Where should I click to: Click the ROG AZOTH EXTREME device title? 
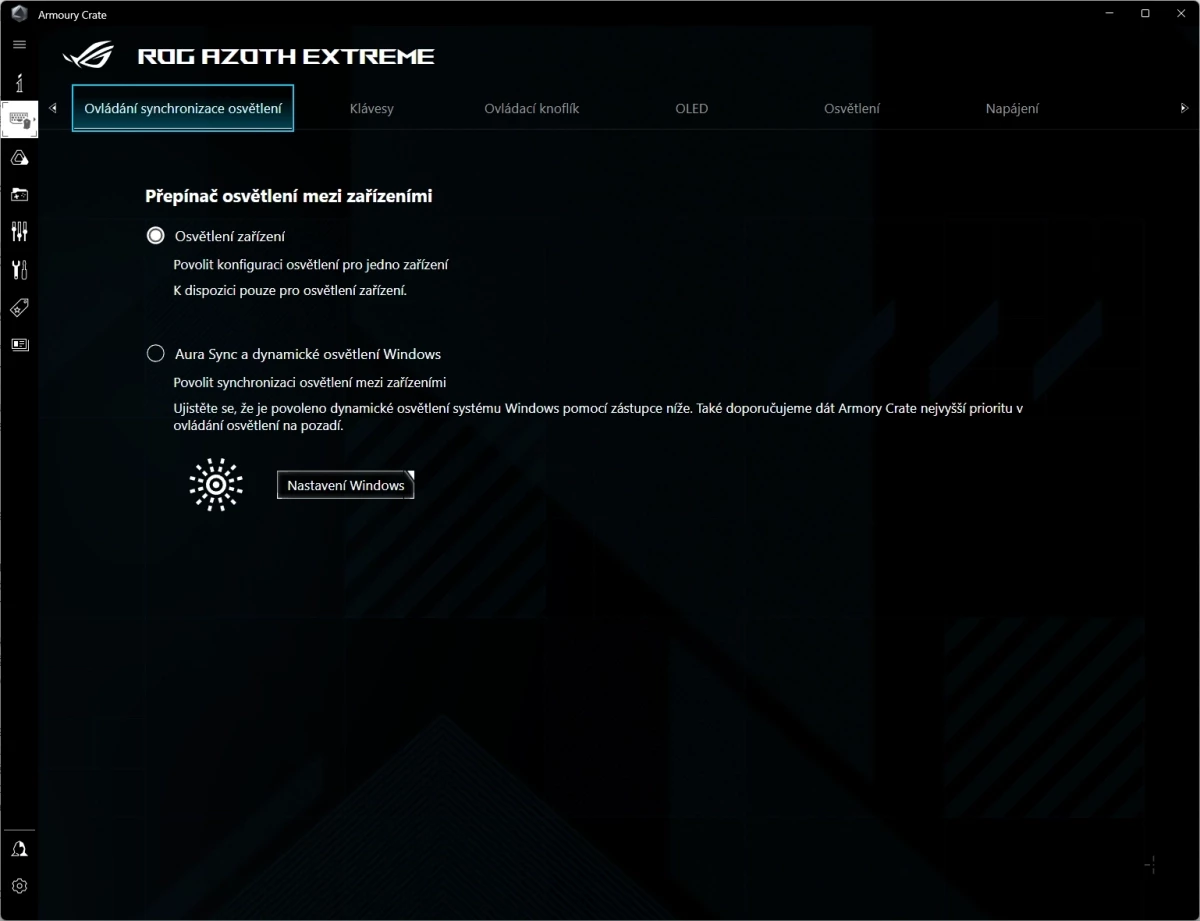coord(286,56)
